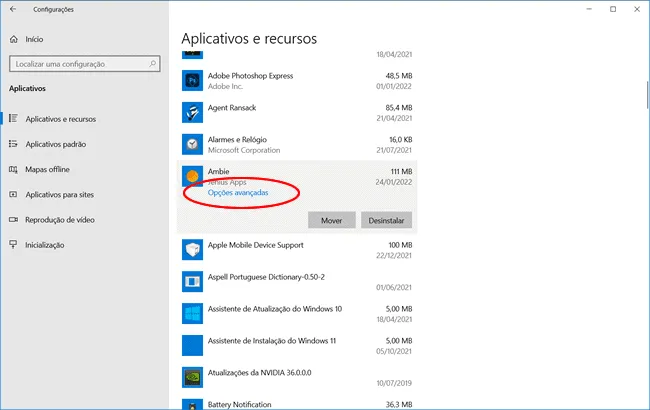Click the search magnifier icon
The height and width of the screenshot is (410, 650).
click(153, 63)
